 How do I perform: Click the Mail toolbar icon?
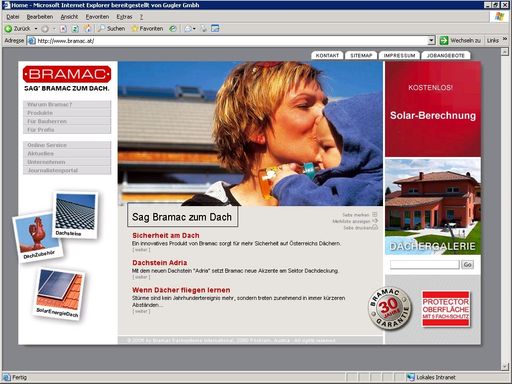pyautogui.click(x=188, y=29)
